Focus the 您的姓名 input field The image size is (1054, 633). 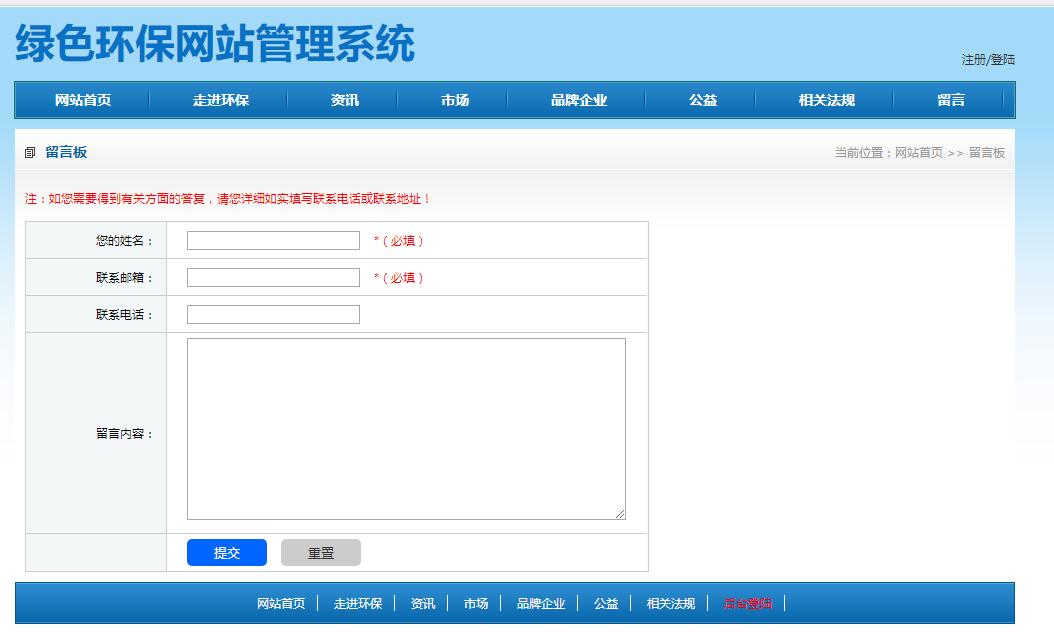[x=274, y=241]
